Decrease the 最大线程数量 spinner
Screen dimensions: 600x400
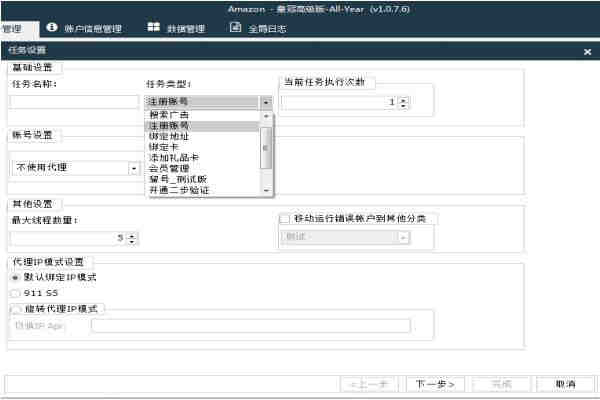pos(132,242)
